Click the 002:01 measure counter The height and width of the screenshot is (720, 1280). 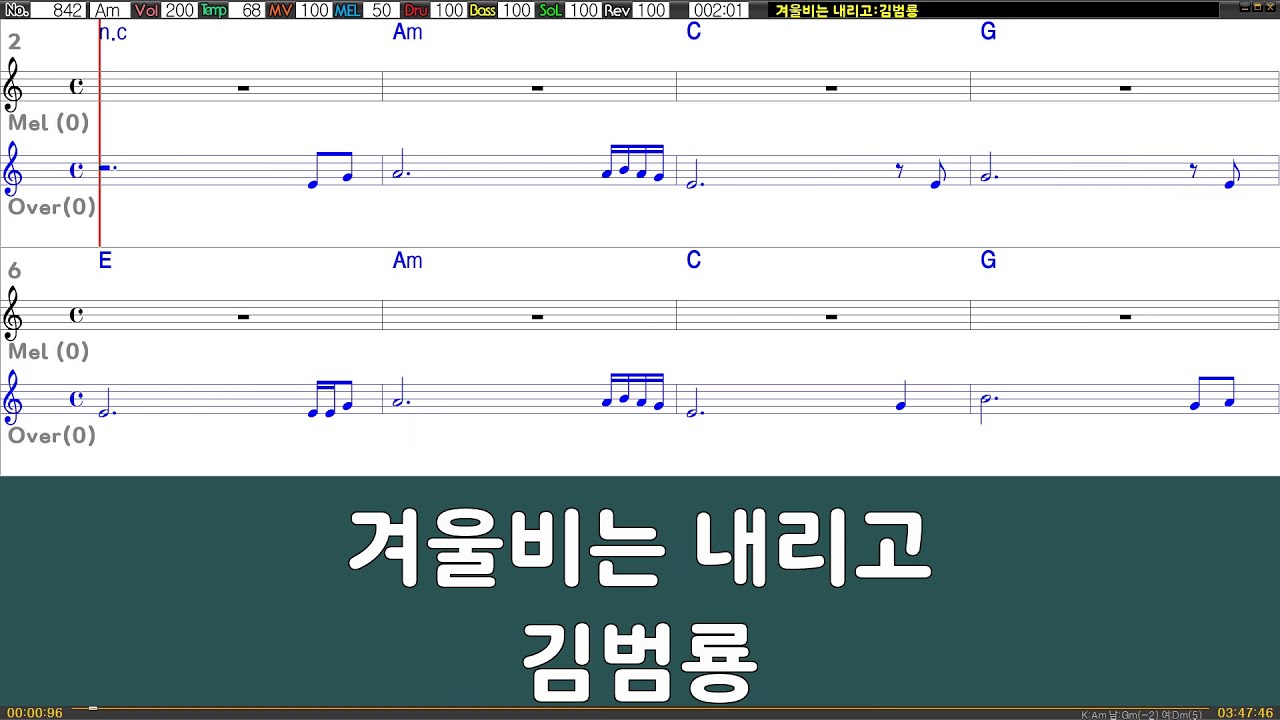point(718,10)
